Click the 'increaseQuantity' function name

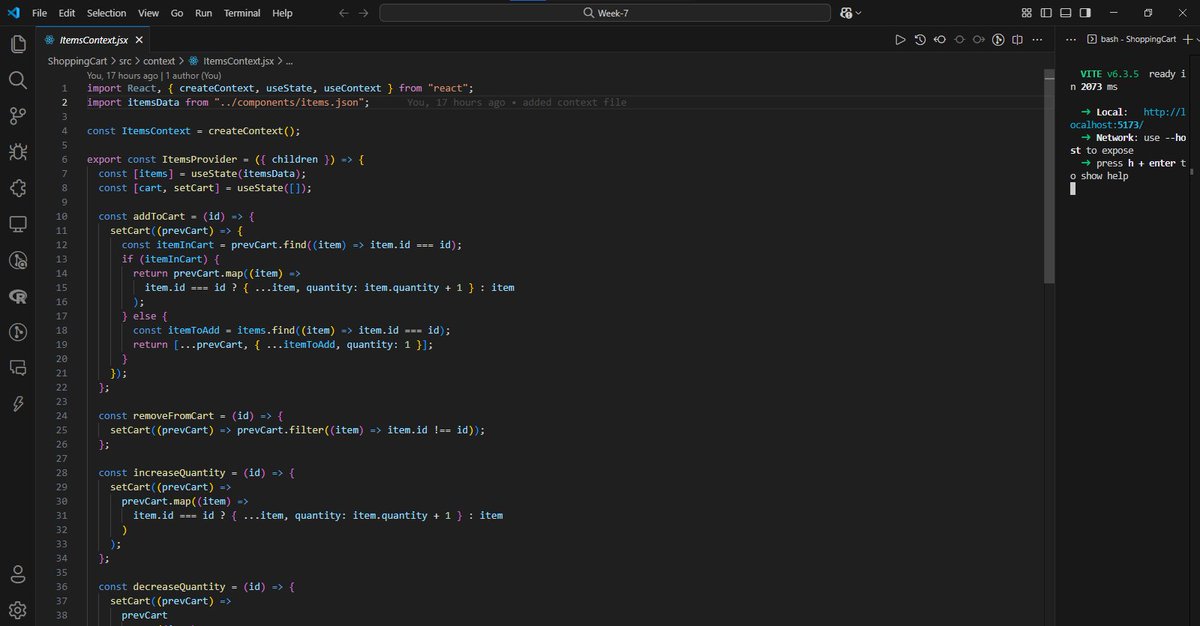pyautogui.click(x=179, y=472)
